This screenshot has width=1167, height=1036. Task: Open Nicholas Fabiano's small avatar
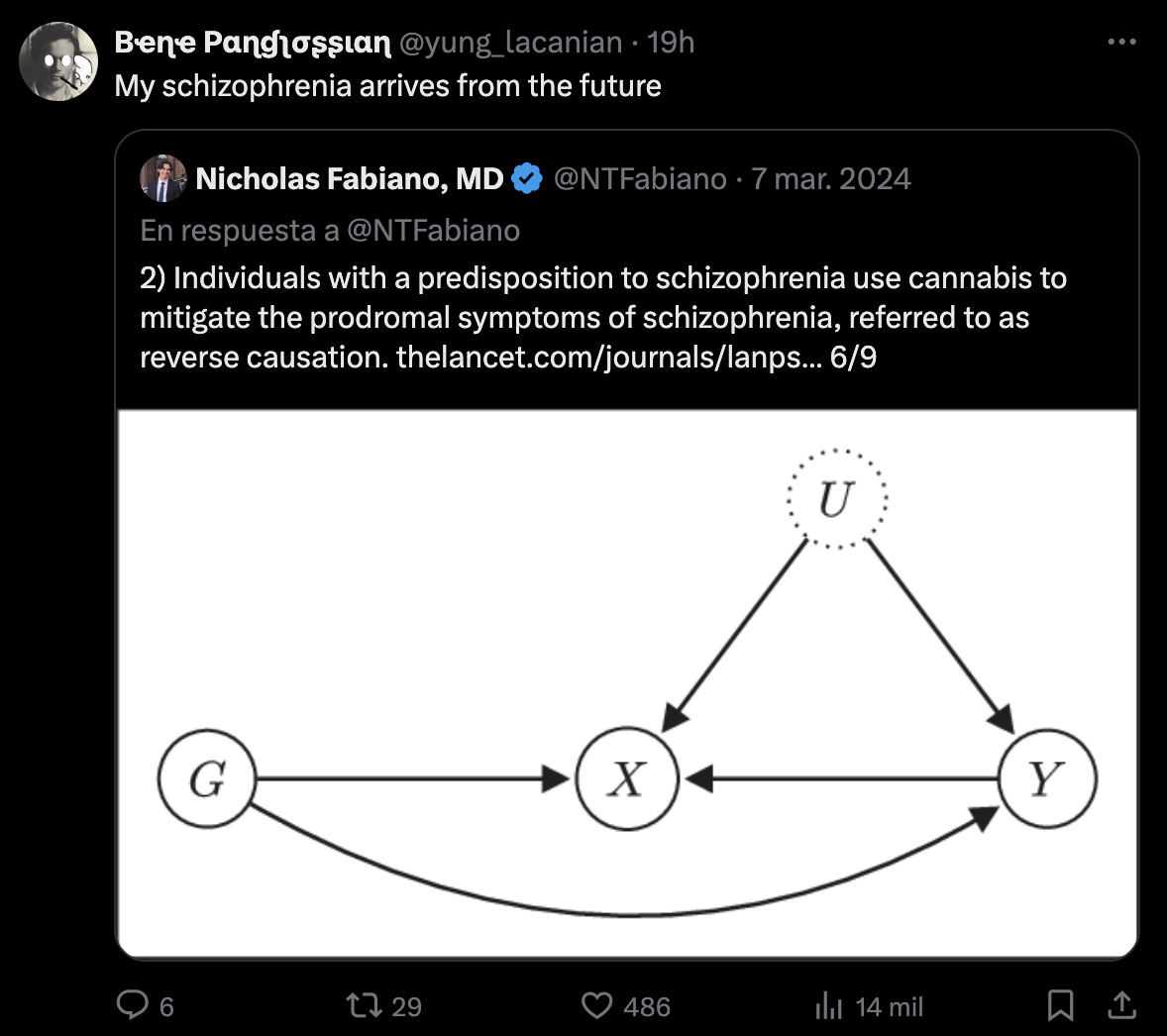[163, 178]
